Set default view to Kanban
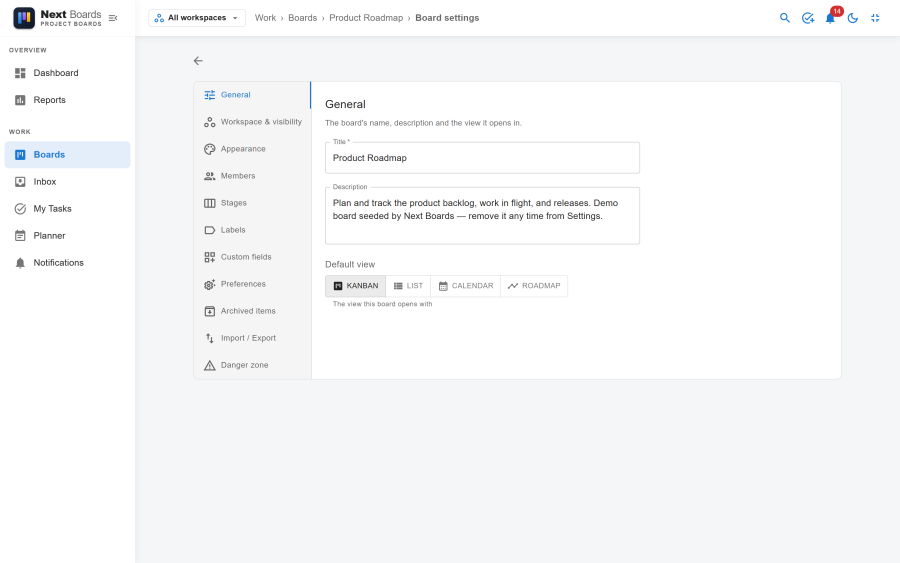Image resolution: width=900 pixels, height=563 pixels. click(x=356, y=286)
